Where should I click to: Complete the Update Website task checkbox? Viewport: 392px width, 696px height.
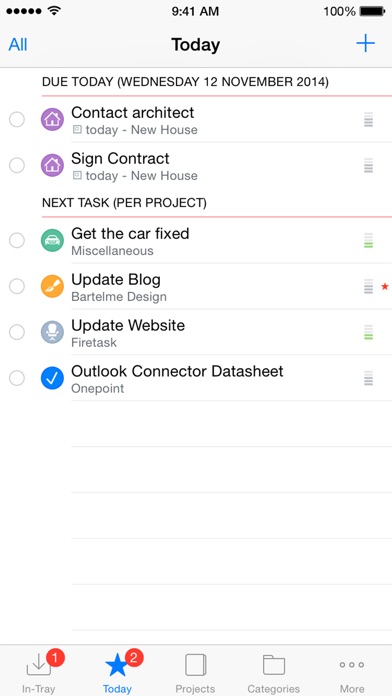[17, 332]
